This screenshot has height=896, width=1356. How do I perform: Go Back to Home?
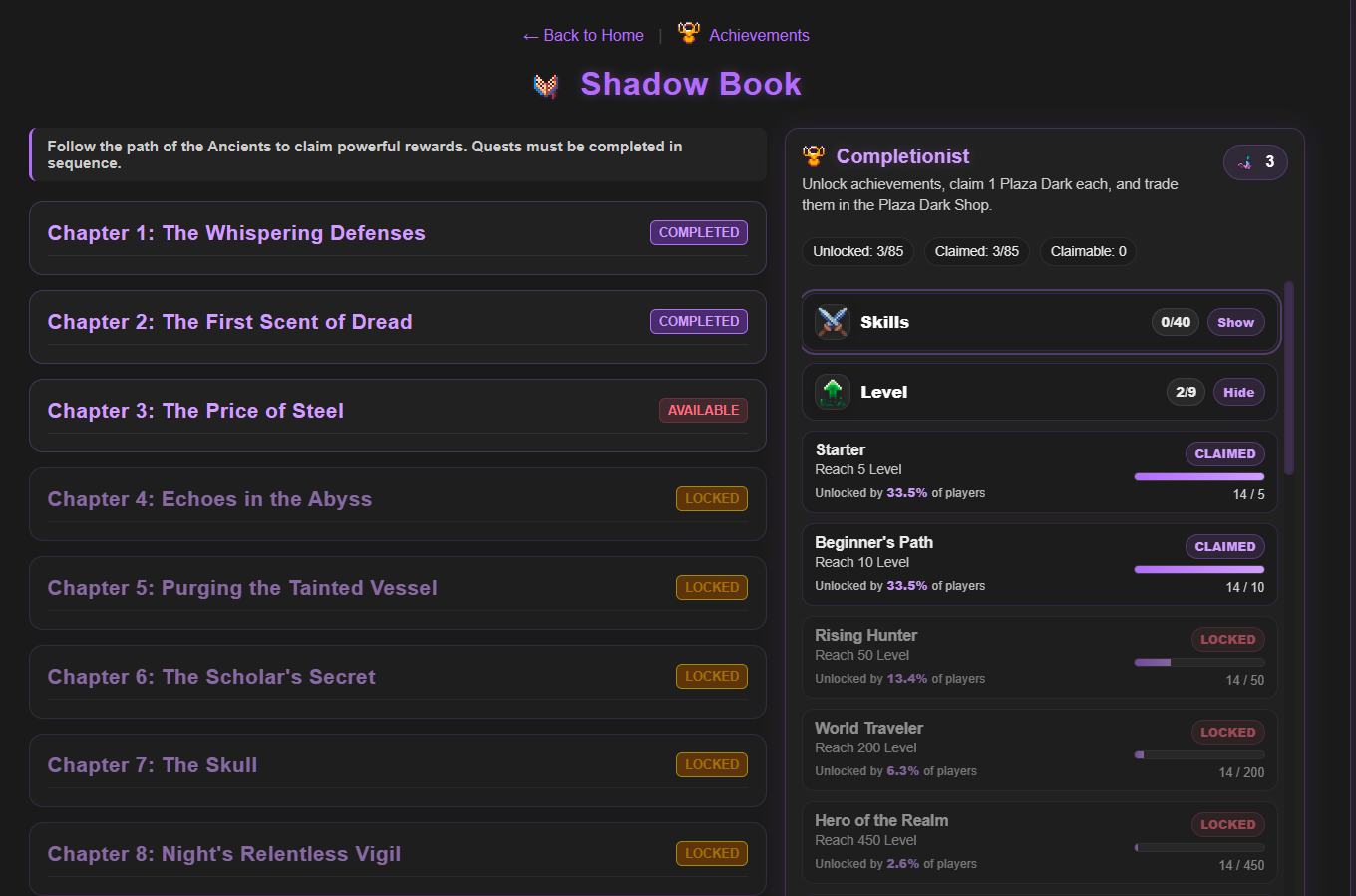[x=583, y=35]
